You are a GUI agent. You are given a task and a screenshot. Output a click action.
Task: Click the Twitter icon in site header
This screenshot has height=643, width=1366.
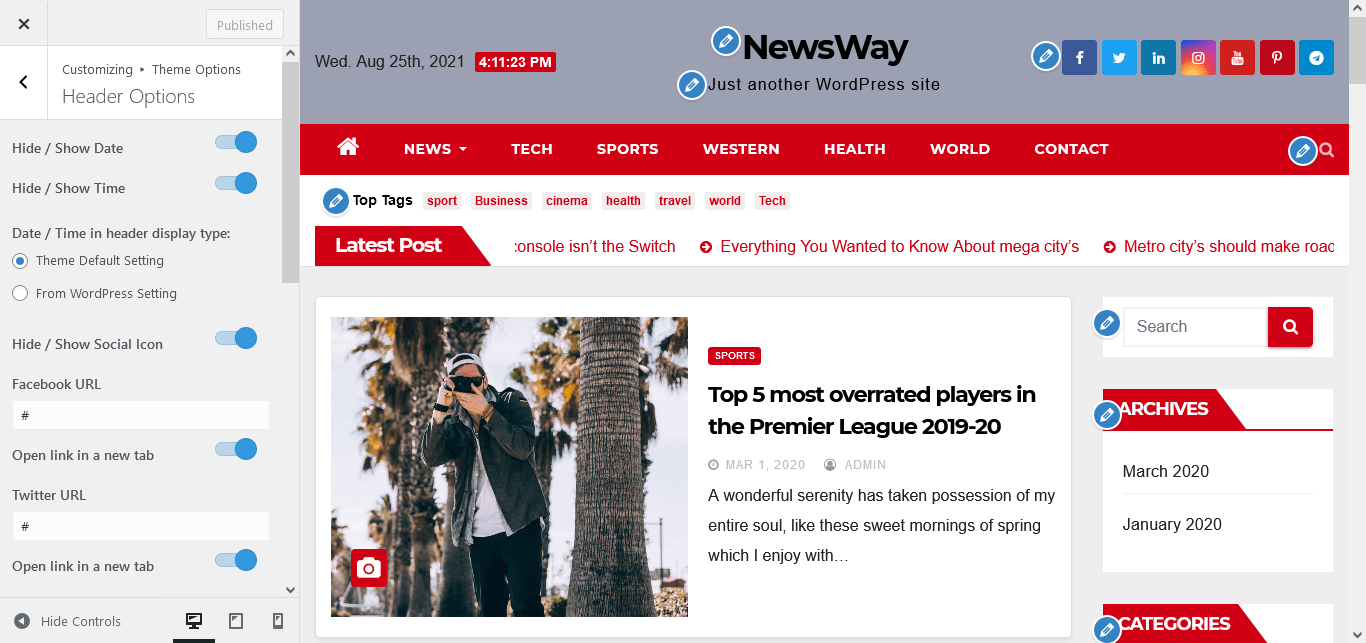click(1119, 58)
